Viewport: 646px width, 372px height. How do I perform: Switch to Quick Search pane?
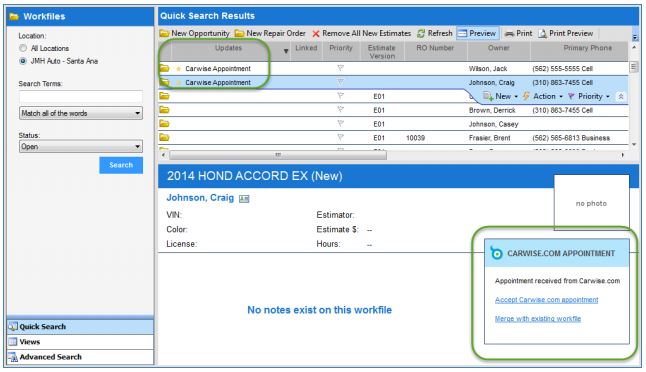click(80, 327)
